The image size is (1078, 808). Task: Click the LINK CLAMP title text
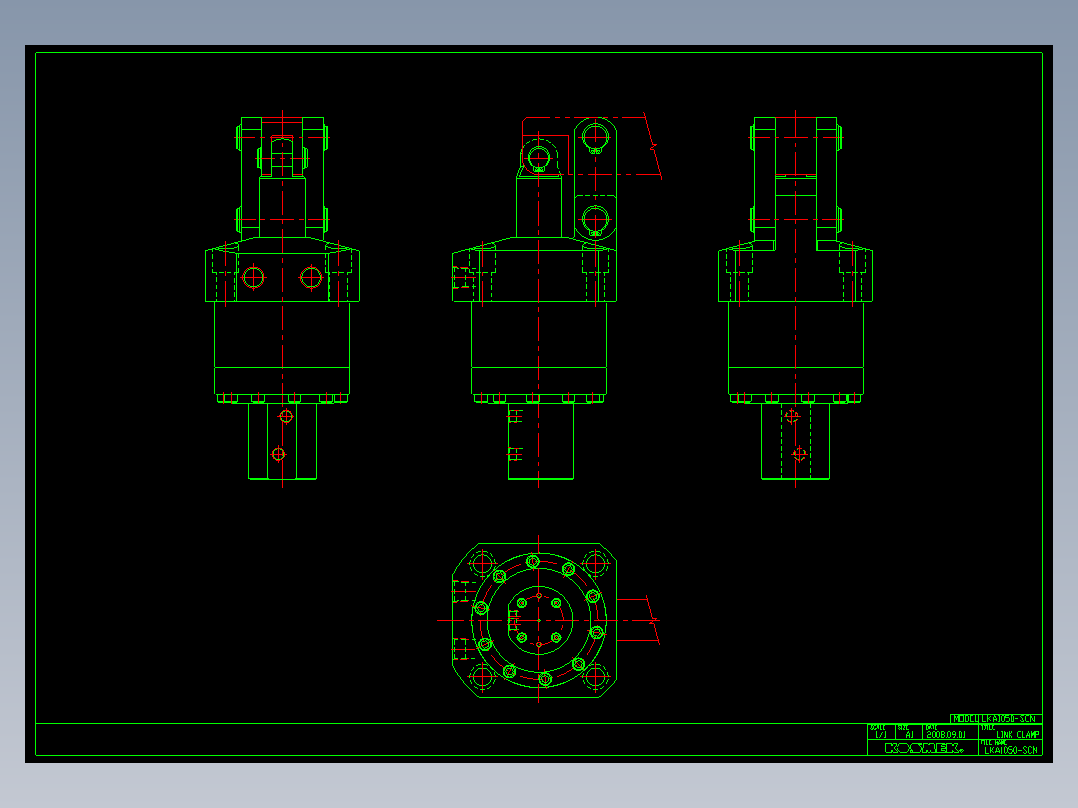[x=1018, y=734]
